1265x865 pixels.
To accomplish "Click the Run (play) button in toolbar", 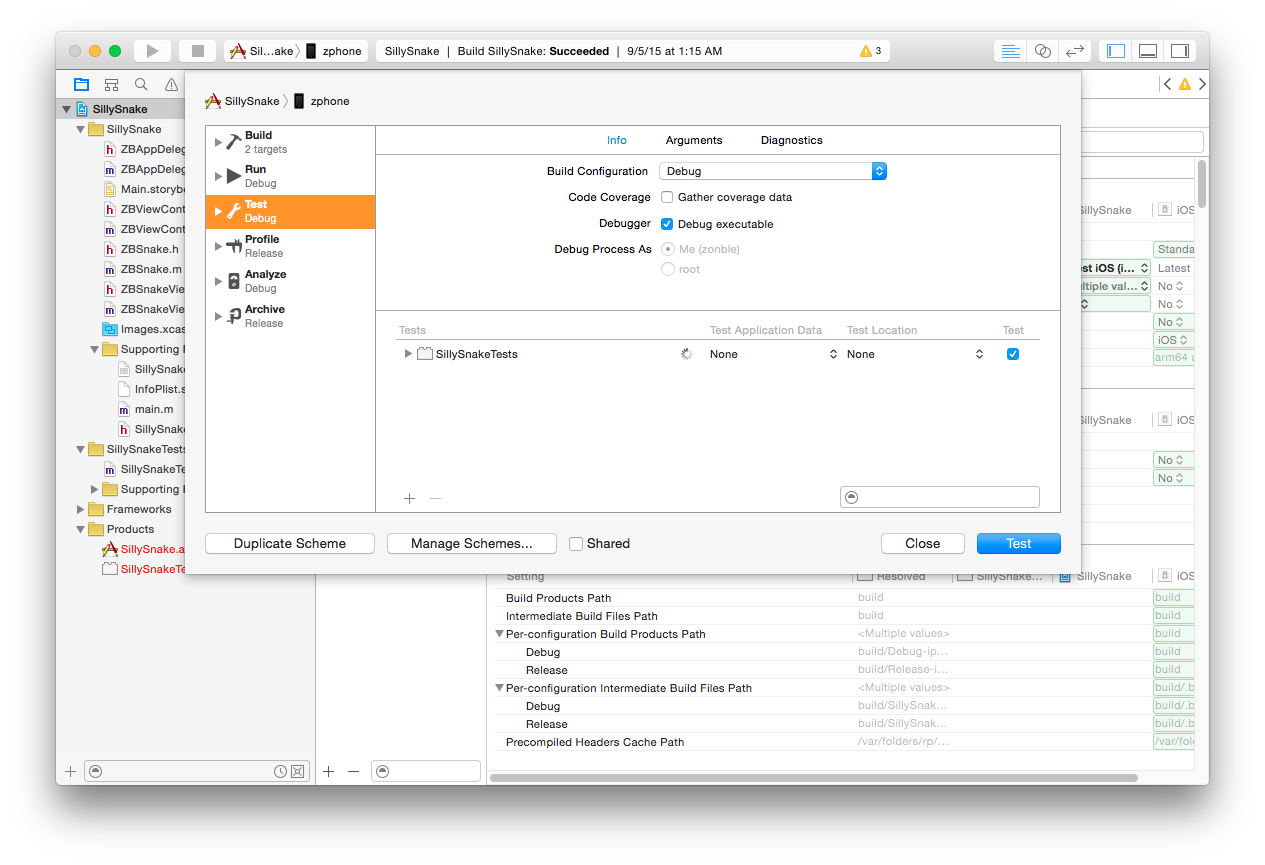I will tap(152, 51).
